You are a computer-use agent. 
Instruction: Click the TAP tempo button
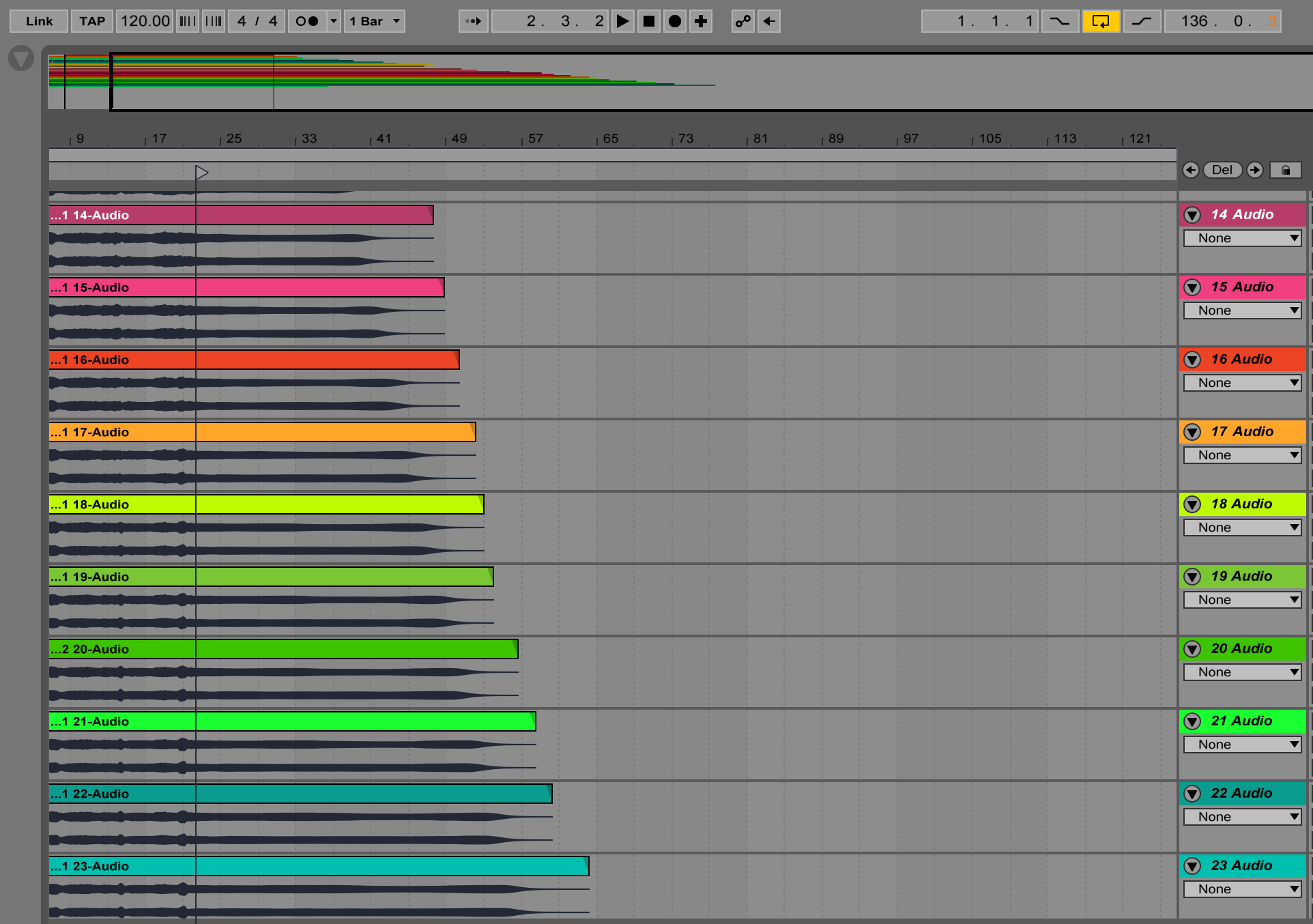(x=92, y=21)
